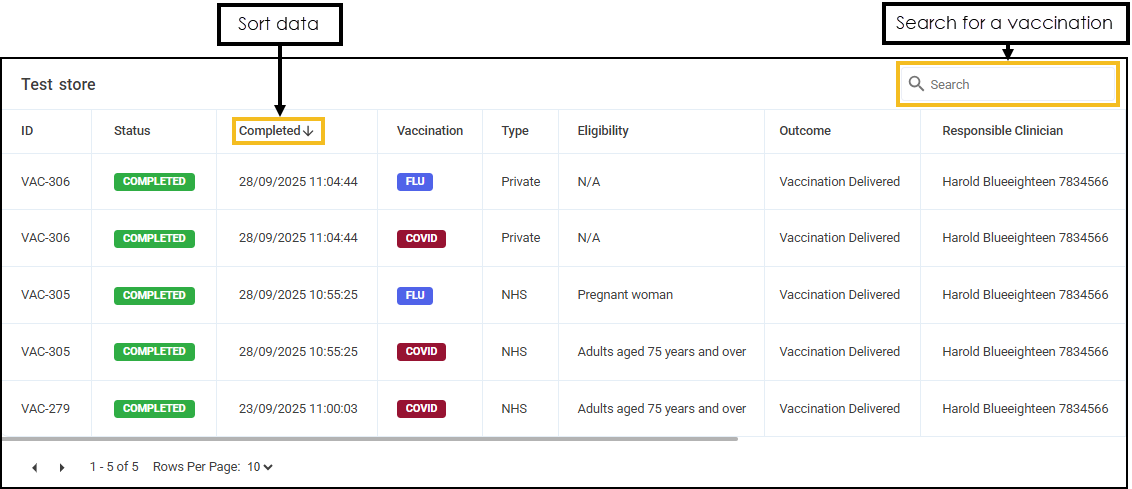Click the Eligibility column header

(603, 131)
